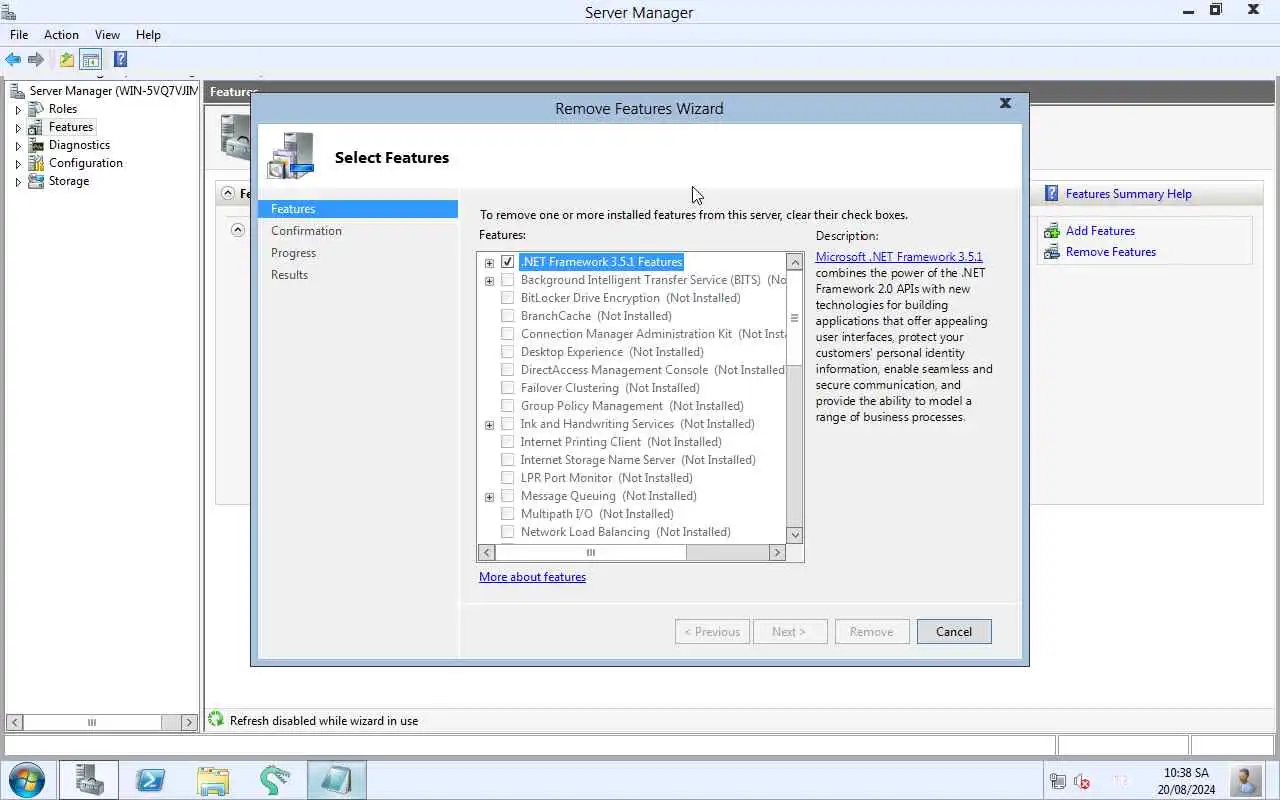Image resolution: width=1280 pixels, height=800 pixels.
Task: Expand the Diagnostics tree node
Action: point(18,145)
